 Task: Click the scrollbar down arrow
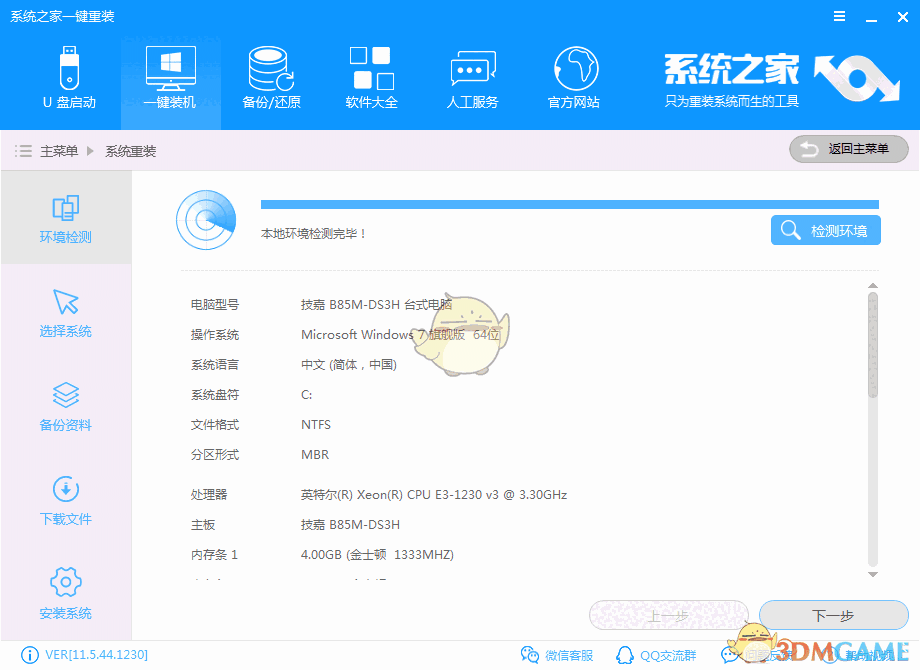pyautogui.click(x=872, y=573)
